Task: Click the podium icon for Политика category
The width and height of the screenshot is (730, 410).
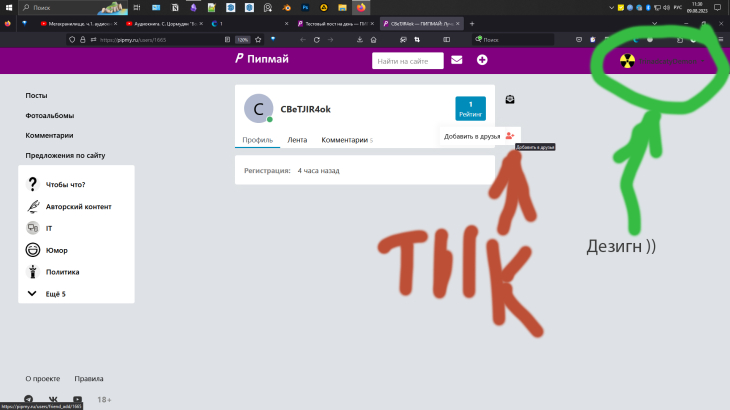Action: coord(33,272)
